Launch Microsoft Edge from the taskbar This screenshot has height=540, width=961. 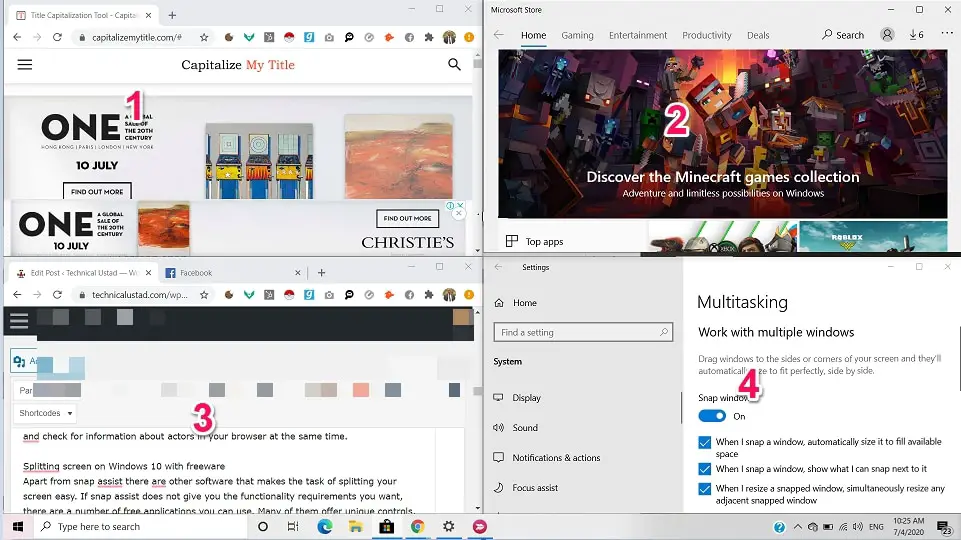[324, 527]
